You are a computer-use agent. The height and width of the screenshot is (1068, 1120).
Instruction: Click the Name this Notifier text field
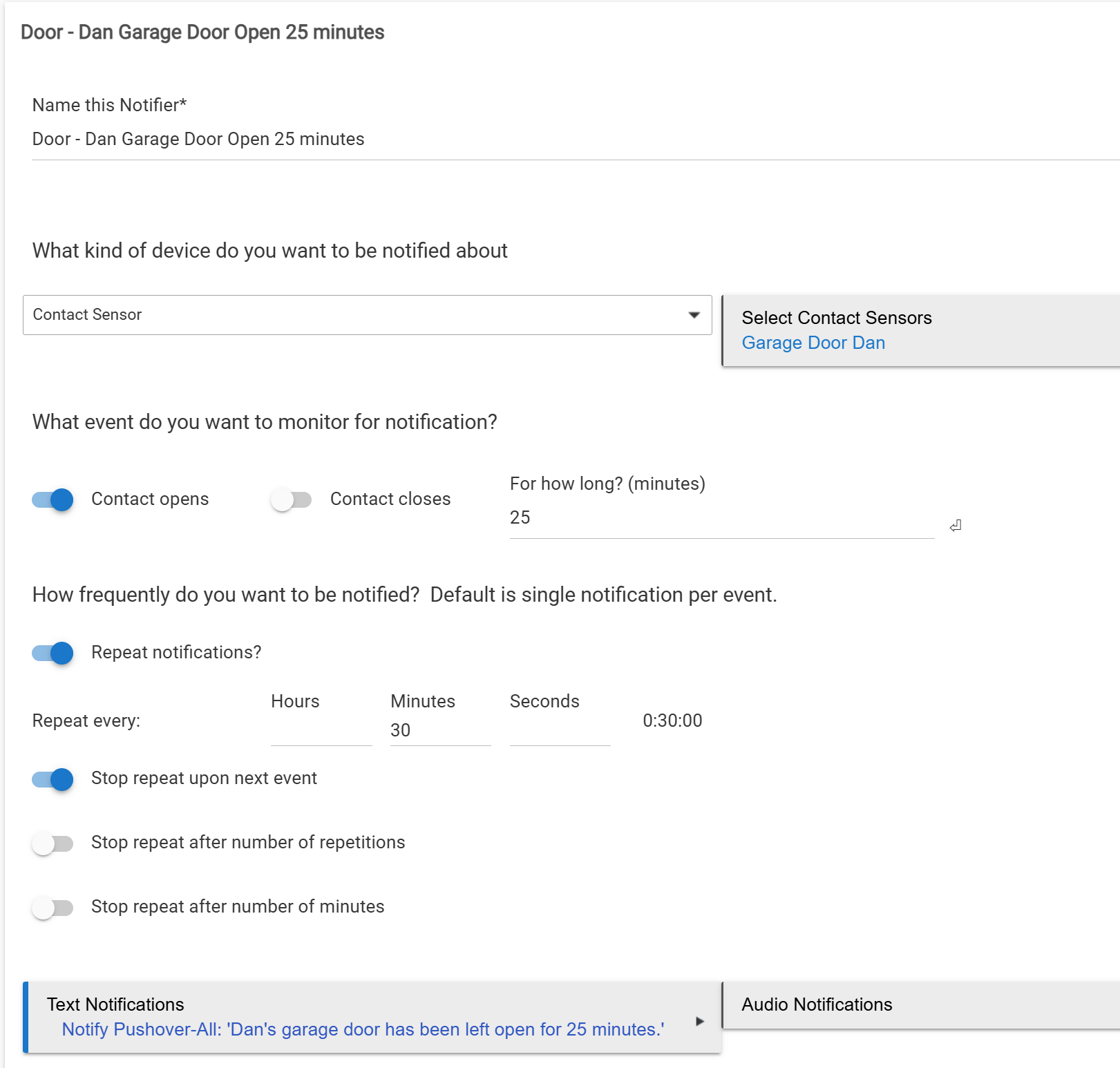pos(573,140)
